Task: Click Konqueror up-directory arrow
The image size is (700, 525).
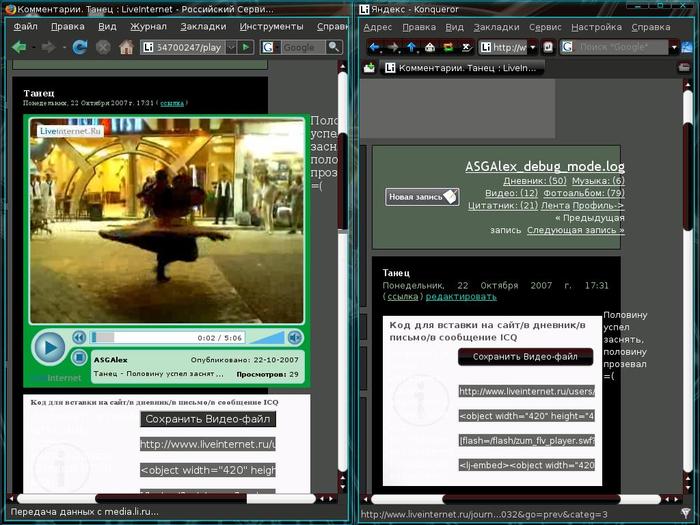Action: point(411,47)
